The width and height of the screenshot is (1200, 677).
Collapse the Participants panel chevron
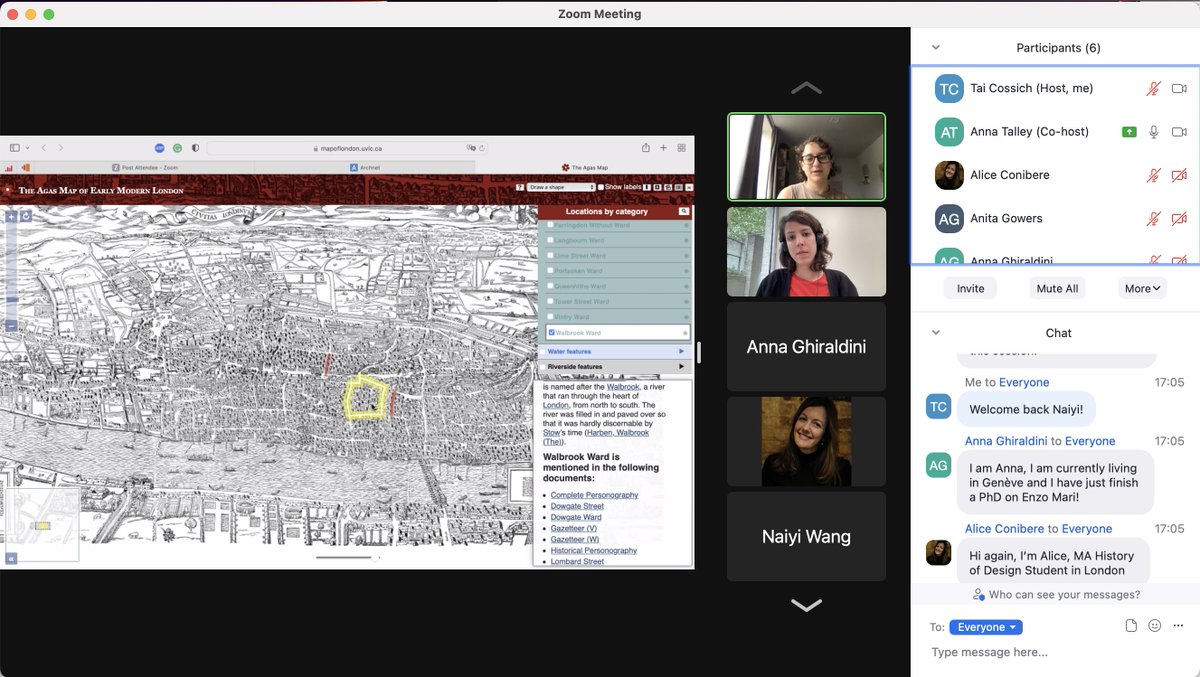(x=936, y=47)
